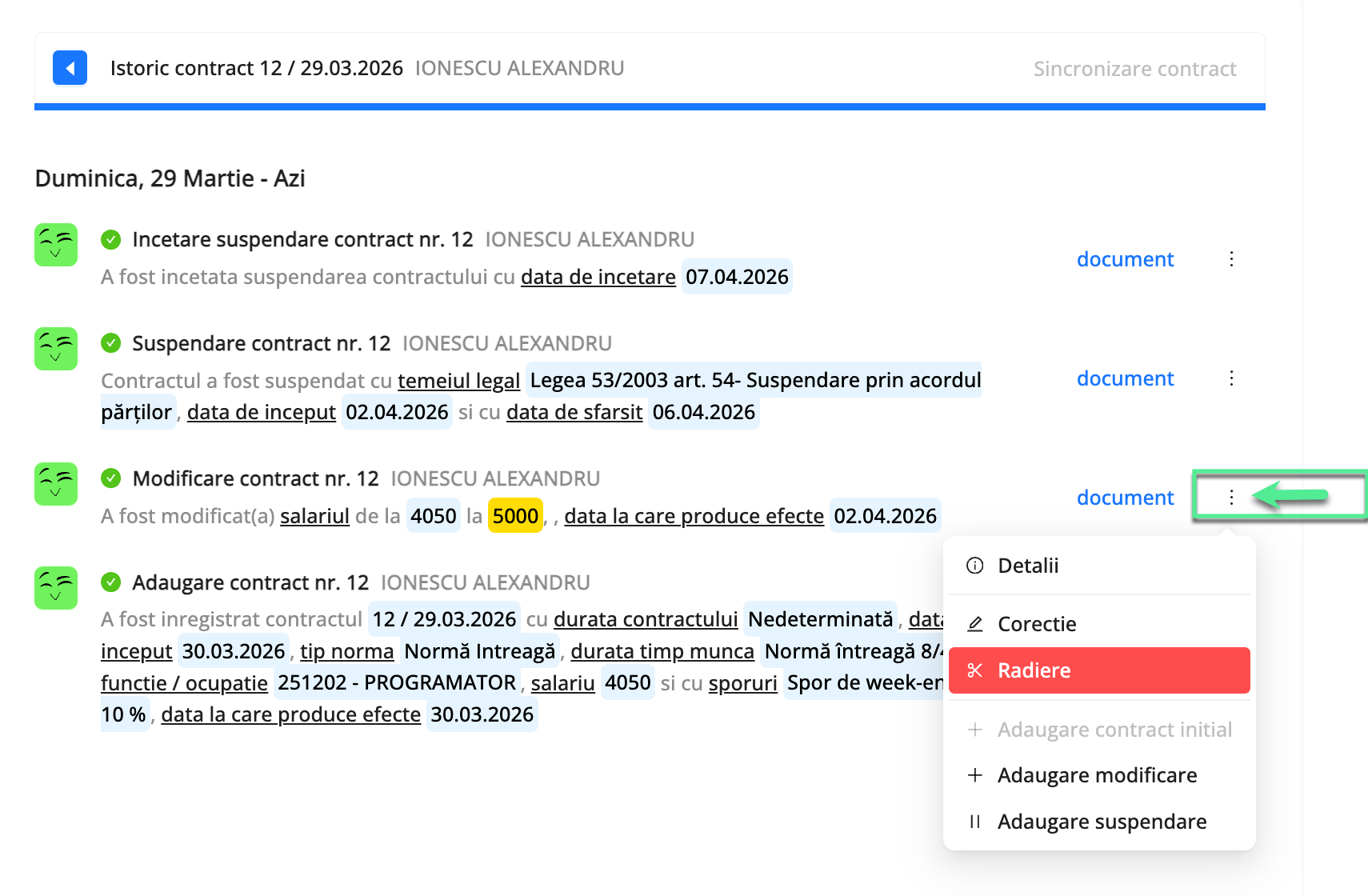
Task: Click the blue back arrow button
Action: [70, 68]
